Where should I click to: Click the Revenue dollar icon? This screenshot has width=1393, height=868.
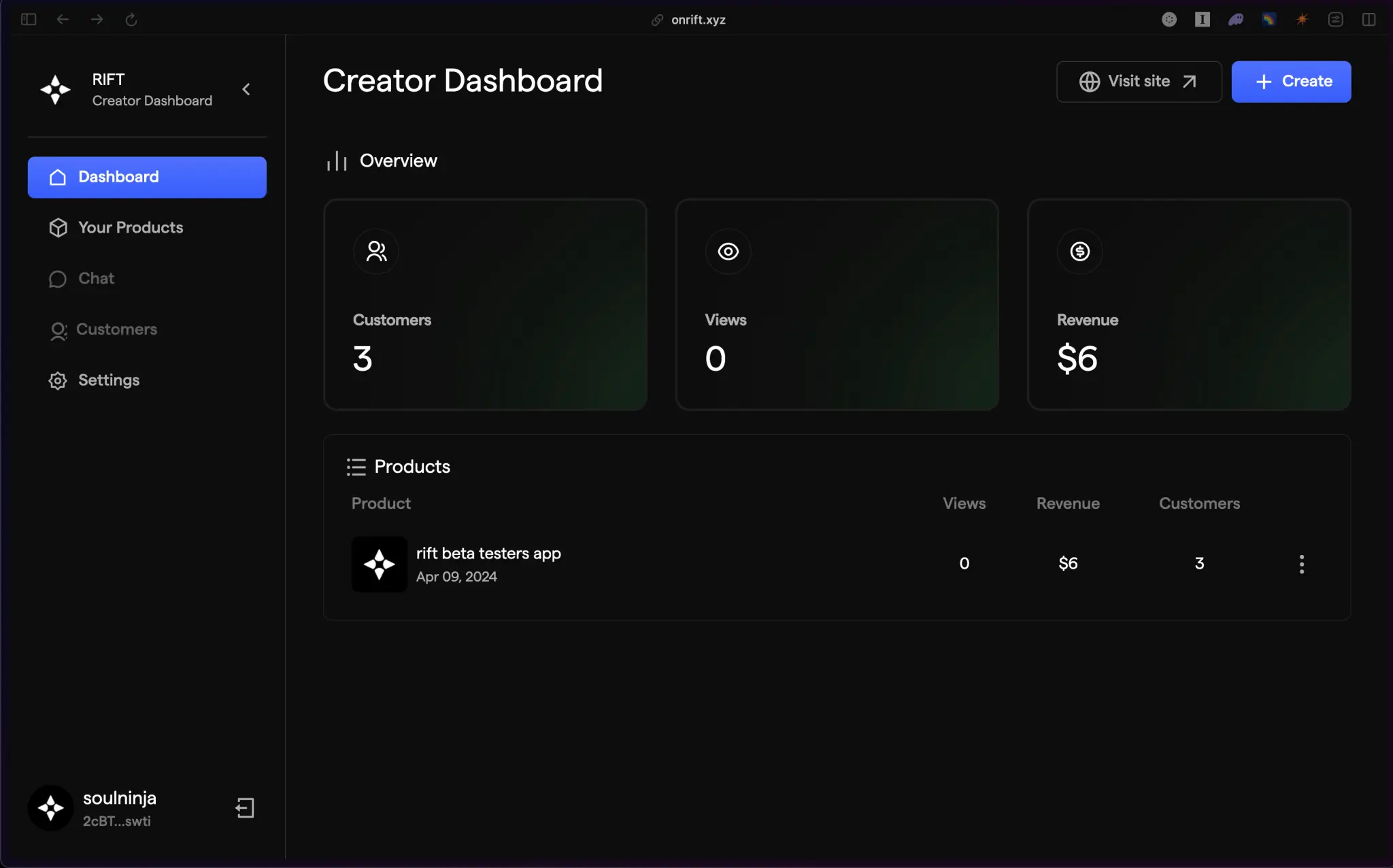click(1079, 252)
